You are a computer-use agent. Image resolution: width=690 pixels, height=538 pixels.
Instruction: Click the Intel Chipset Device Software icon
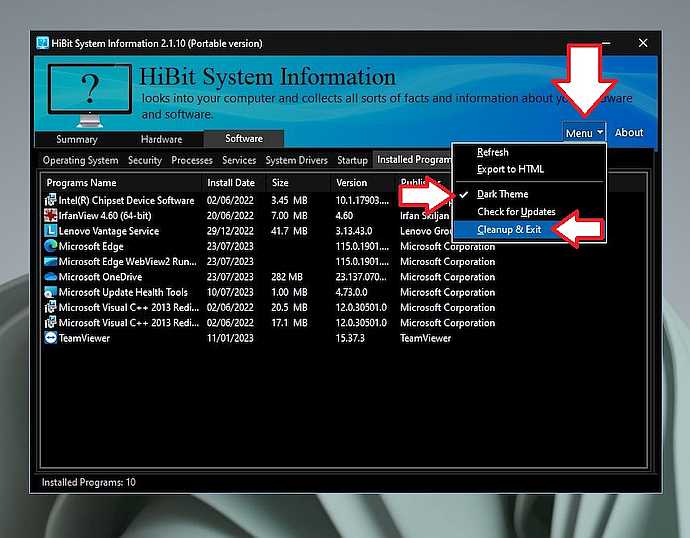click(50, 201)
